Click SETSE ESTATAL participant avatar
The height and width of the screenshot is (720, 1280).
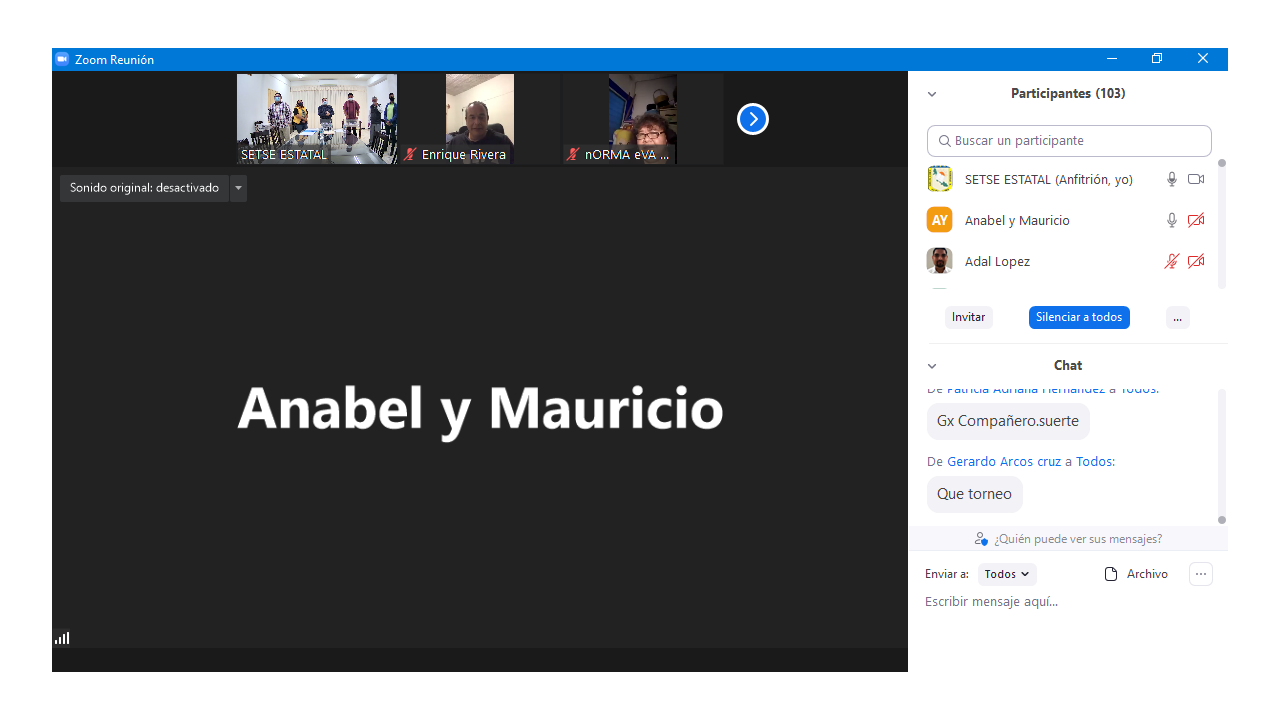coord(940,179)
